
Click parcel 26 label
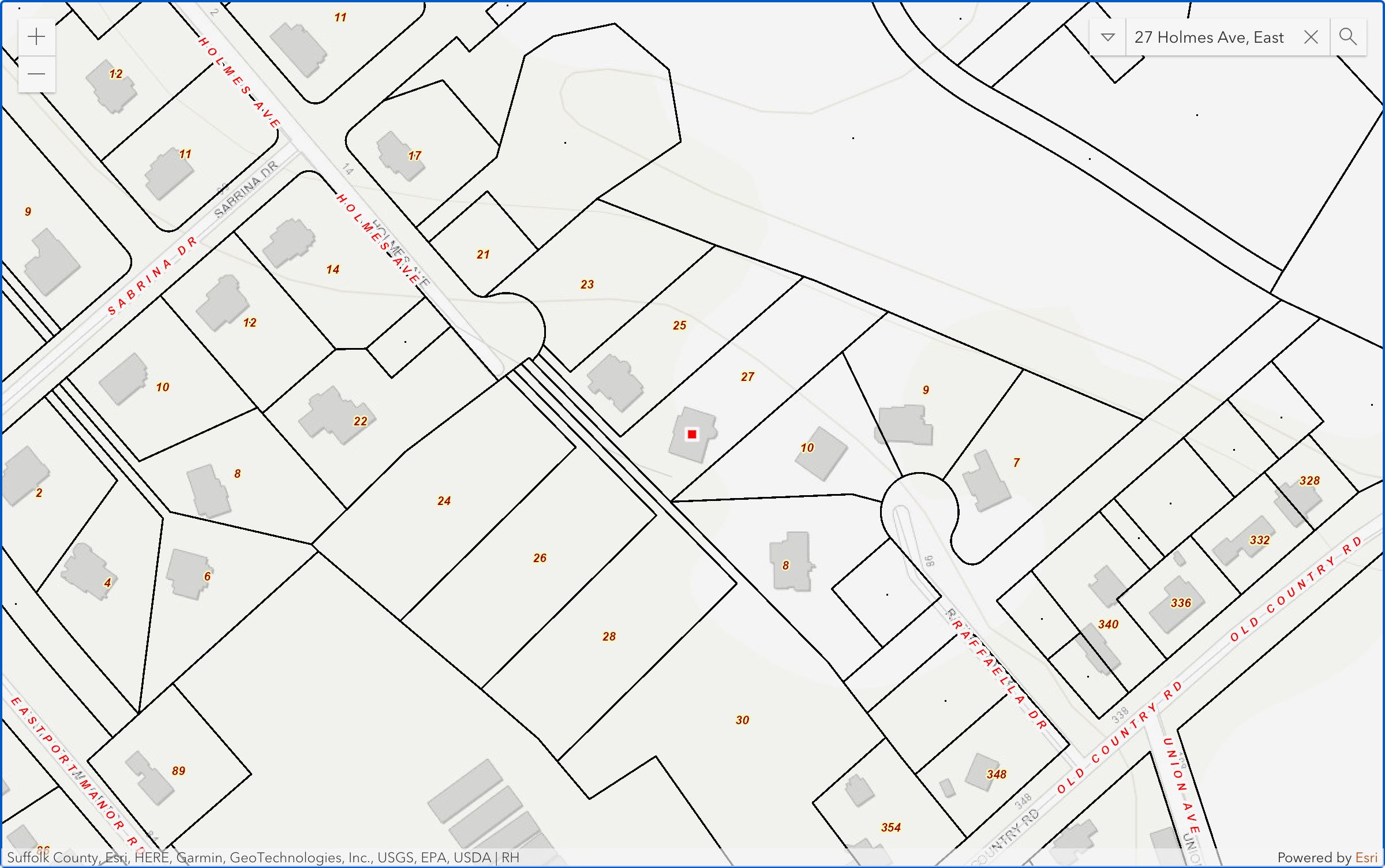pyautogui.click(x=540, y=558)
